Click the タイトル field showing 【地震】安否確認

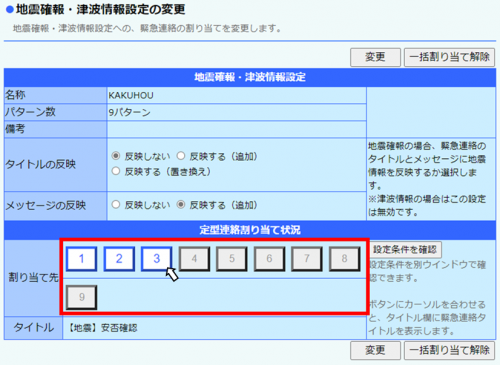(x=214, y=328)
